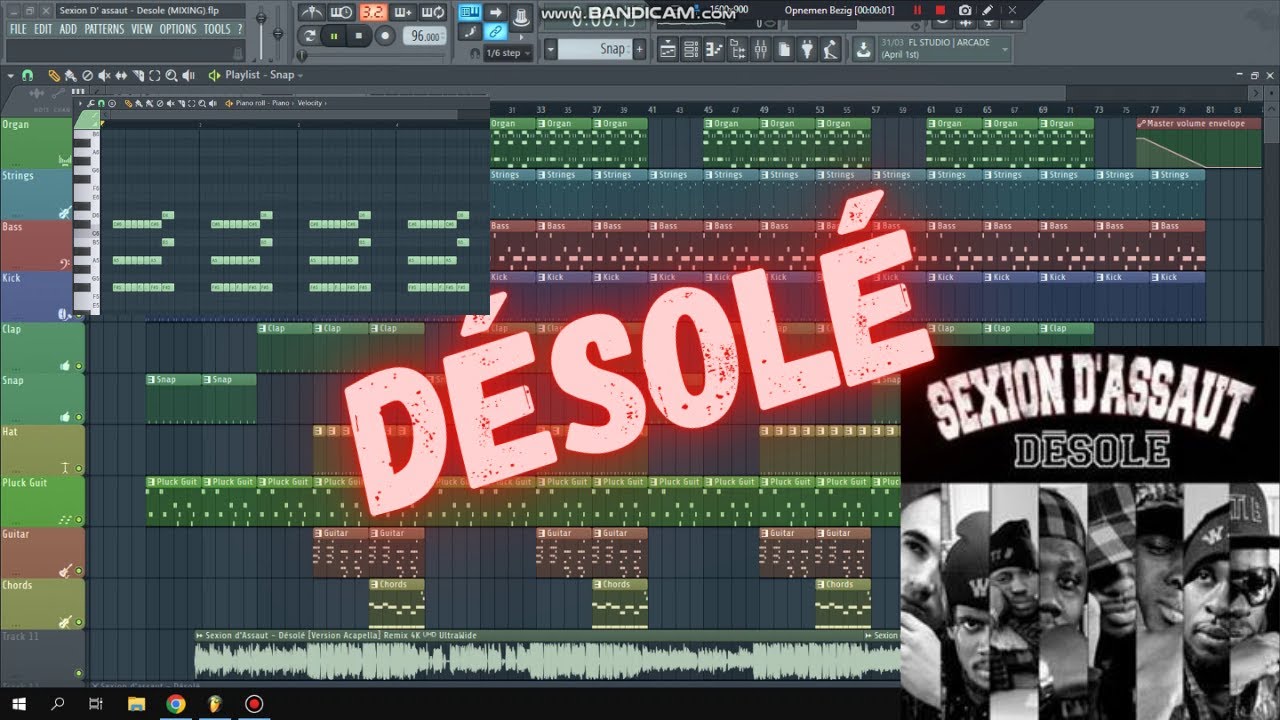The width and height of the screenshot is (1280, 720).
Task: Mute the Guitar track green LED
Action: (79, 571)
